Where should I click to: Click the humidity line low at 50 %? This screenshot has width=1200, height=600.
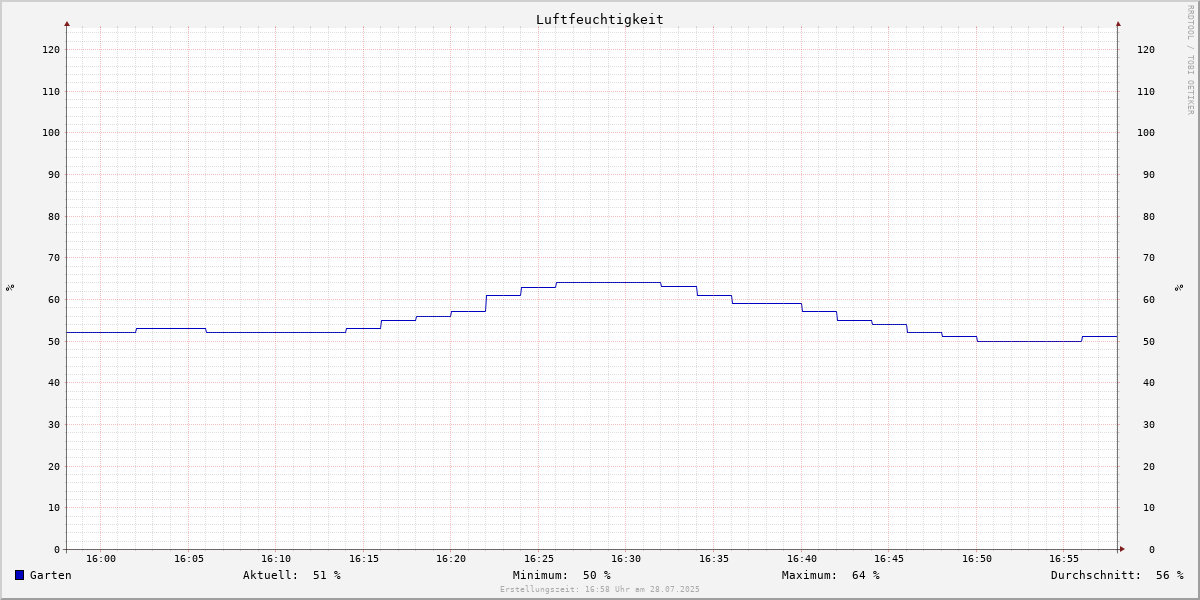(x=1029, y=341)
